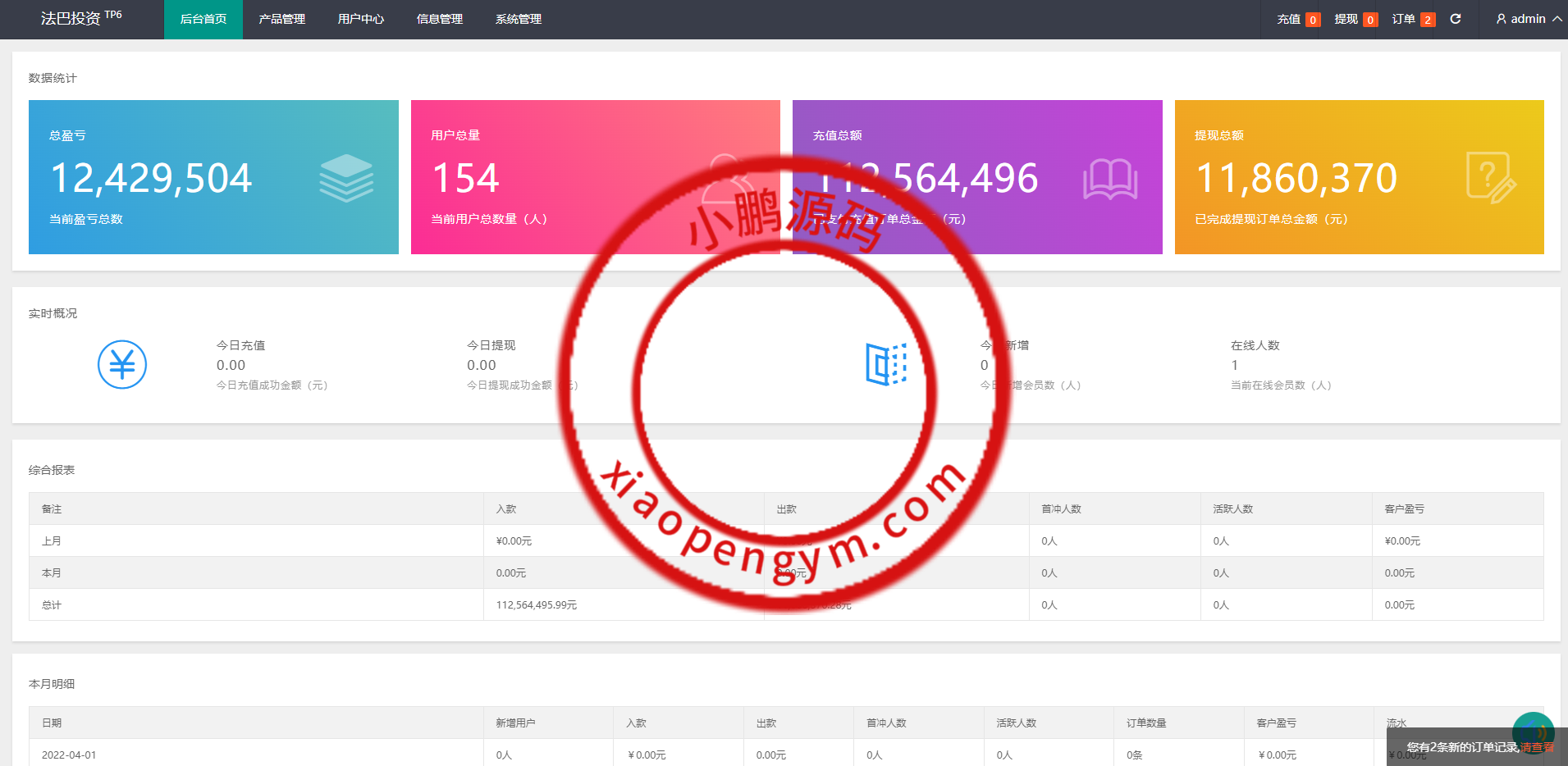Expand the admin dropdown chevron
This screenshot has height=766, width=1568.
pyautogui.click(x=1557, y=19)
